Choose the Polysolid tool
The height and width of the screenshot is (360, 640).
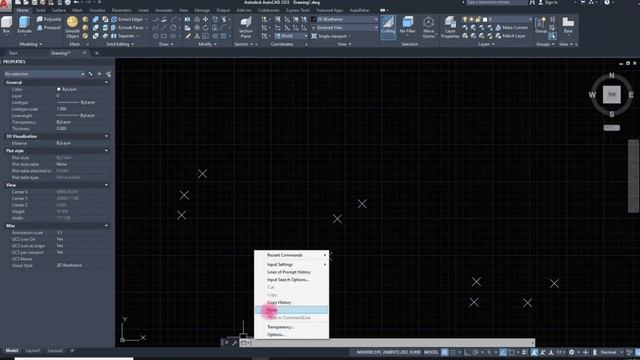pos(49,19)
